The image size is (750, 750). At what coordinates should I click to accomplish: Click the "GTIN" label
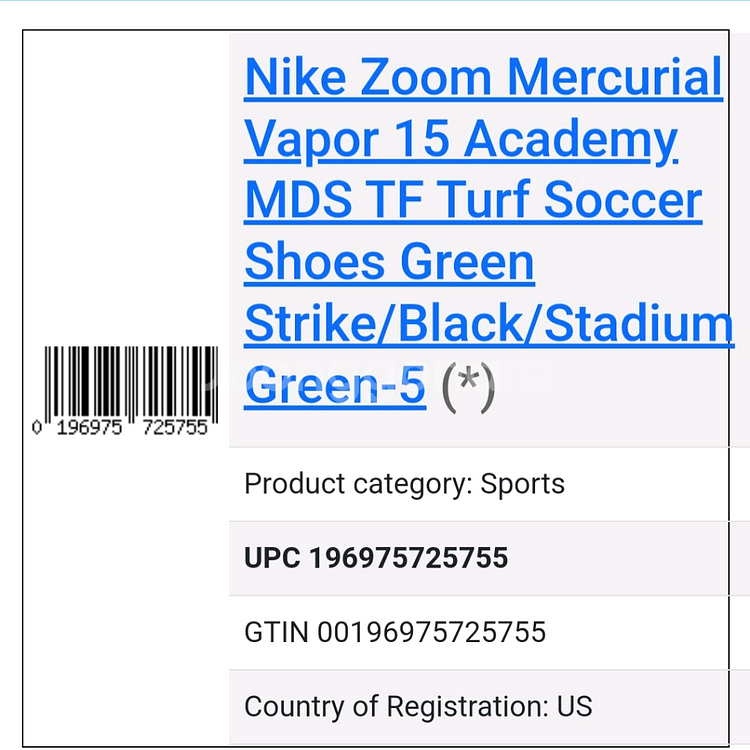(276, 632)
